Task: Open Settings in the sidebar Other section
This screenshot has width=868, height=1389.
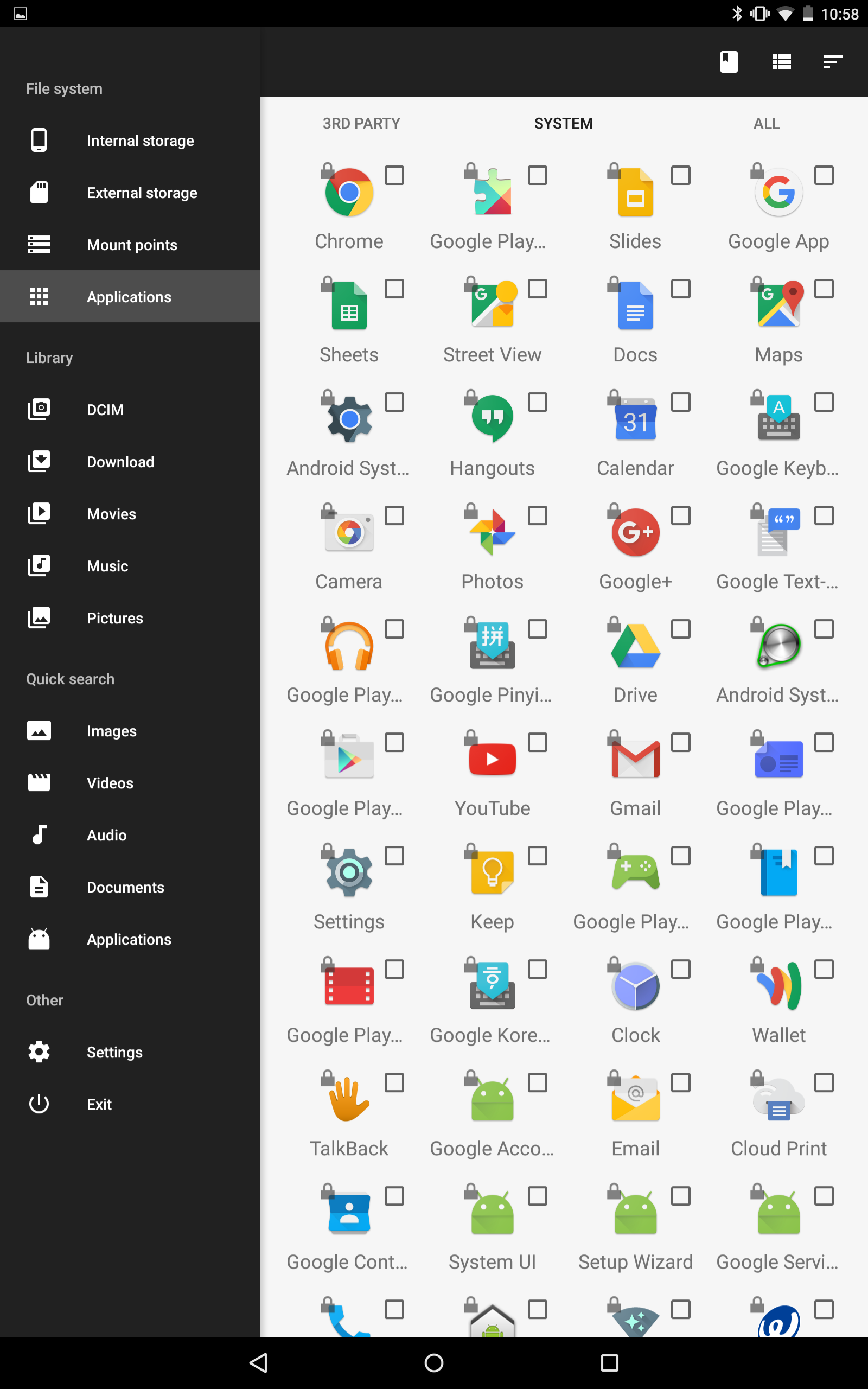Action: [x=130, y=1052]
